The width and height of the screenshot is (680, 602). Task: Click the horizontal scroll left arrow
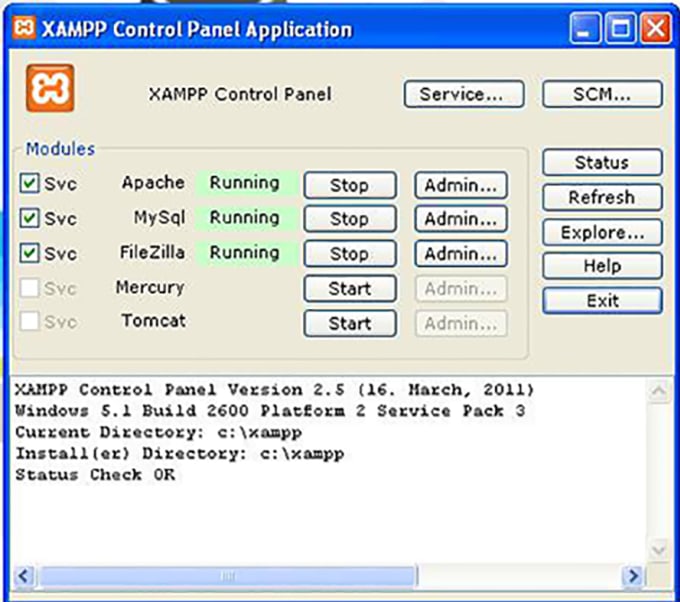click(24, 576)
